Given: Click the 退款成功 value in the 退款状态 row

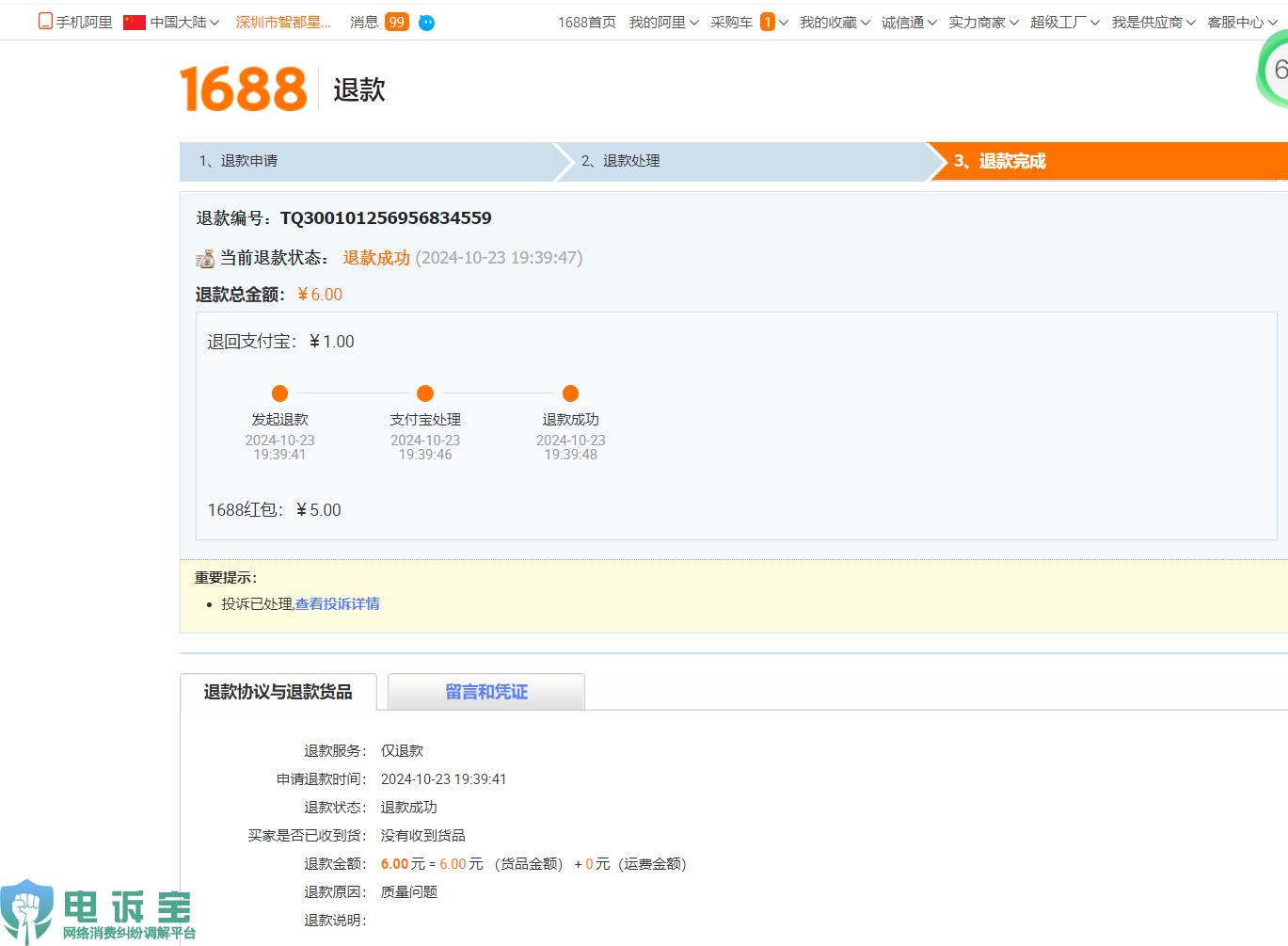Looking at the screenshot, I should tap(409, 808).
